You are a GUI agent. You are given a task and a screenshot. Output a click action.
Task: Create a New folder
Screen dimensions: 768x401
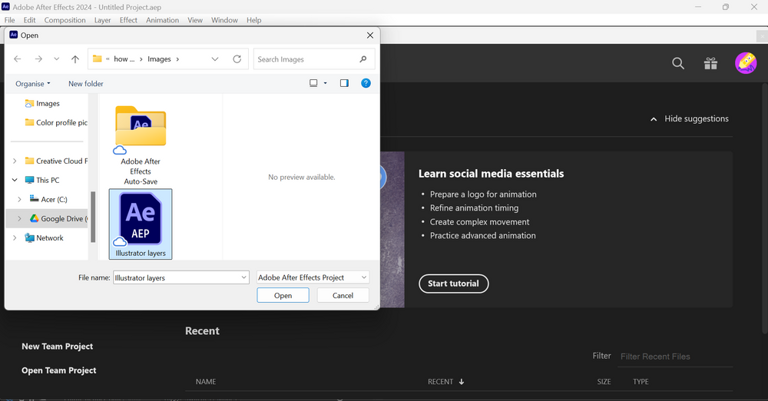(x=86, y=84)
